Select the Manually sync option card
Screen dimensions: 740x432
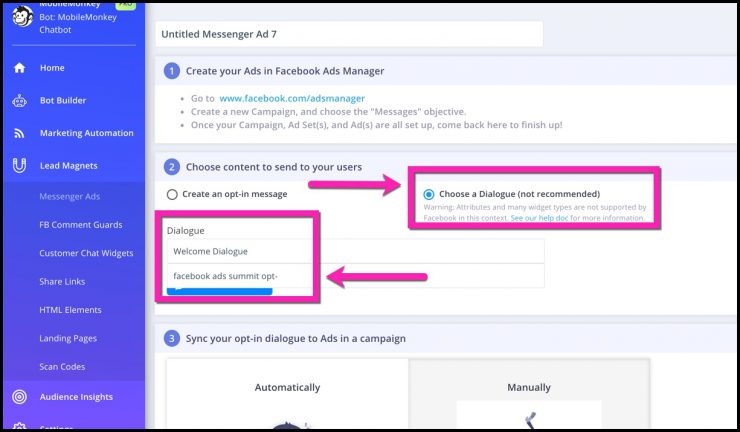point(529,394)
